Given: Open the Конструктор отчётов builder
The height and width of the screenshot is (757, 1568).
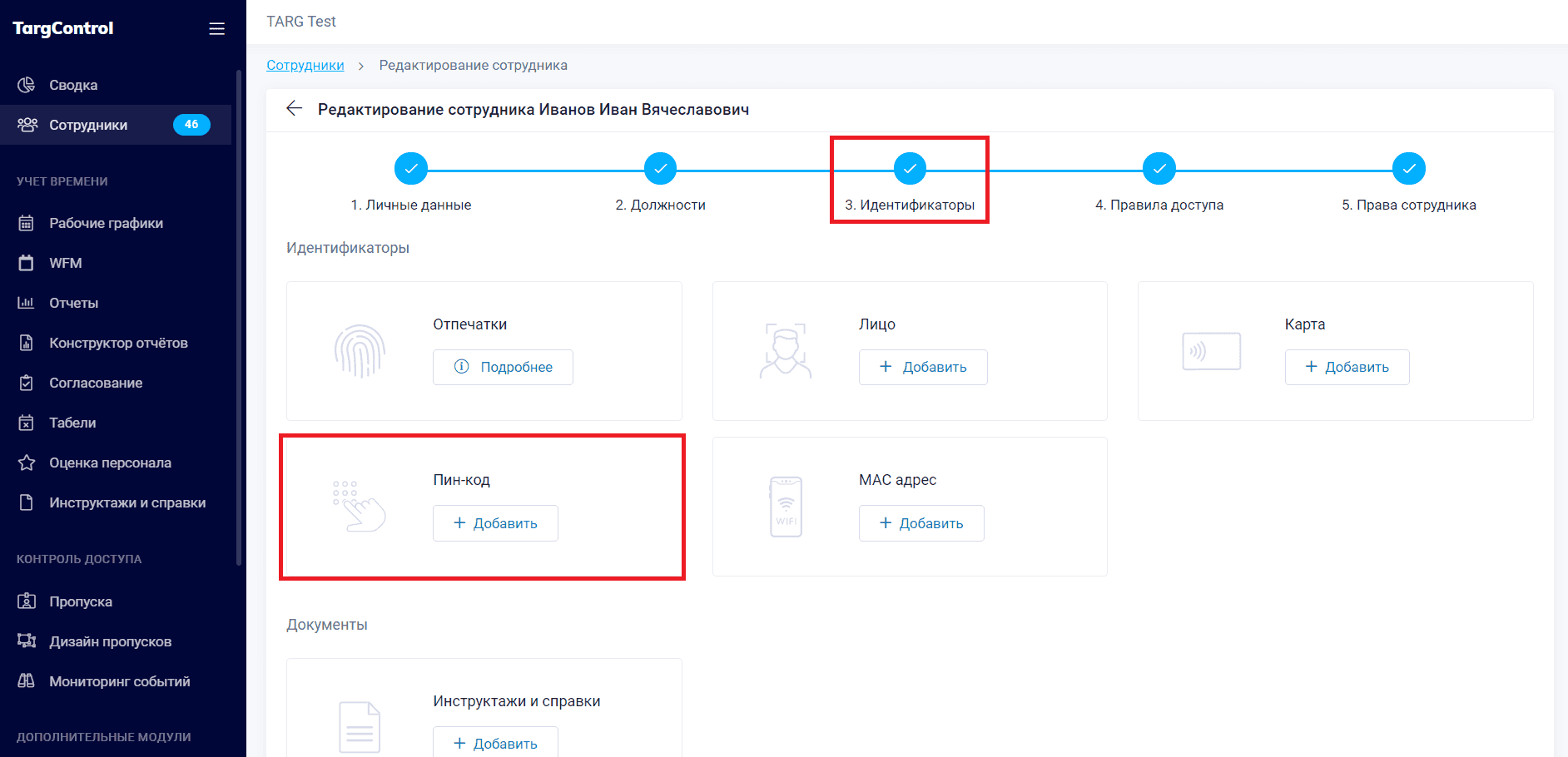Looking at the screenshot, I should pos(118,342).
